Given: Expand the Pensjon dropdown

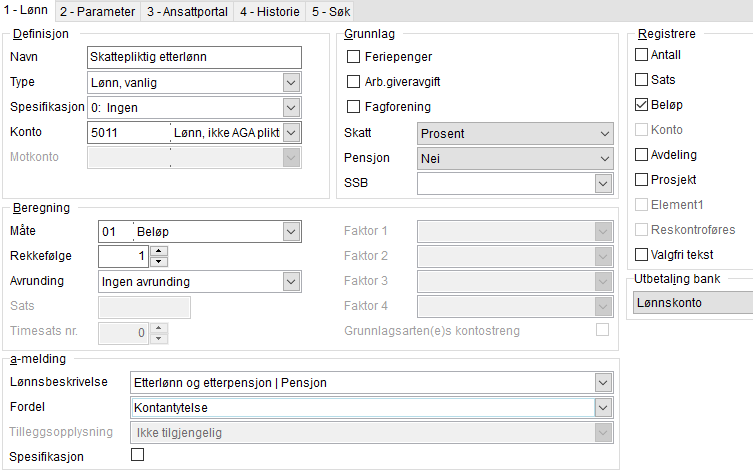Looking at the screenshot, I should click(x=603, y=158).
